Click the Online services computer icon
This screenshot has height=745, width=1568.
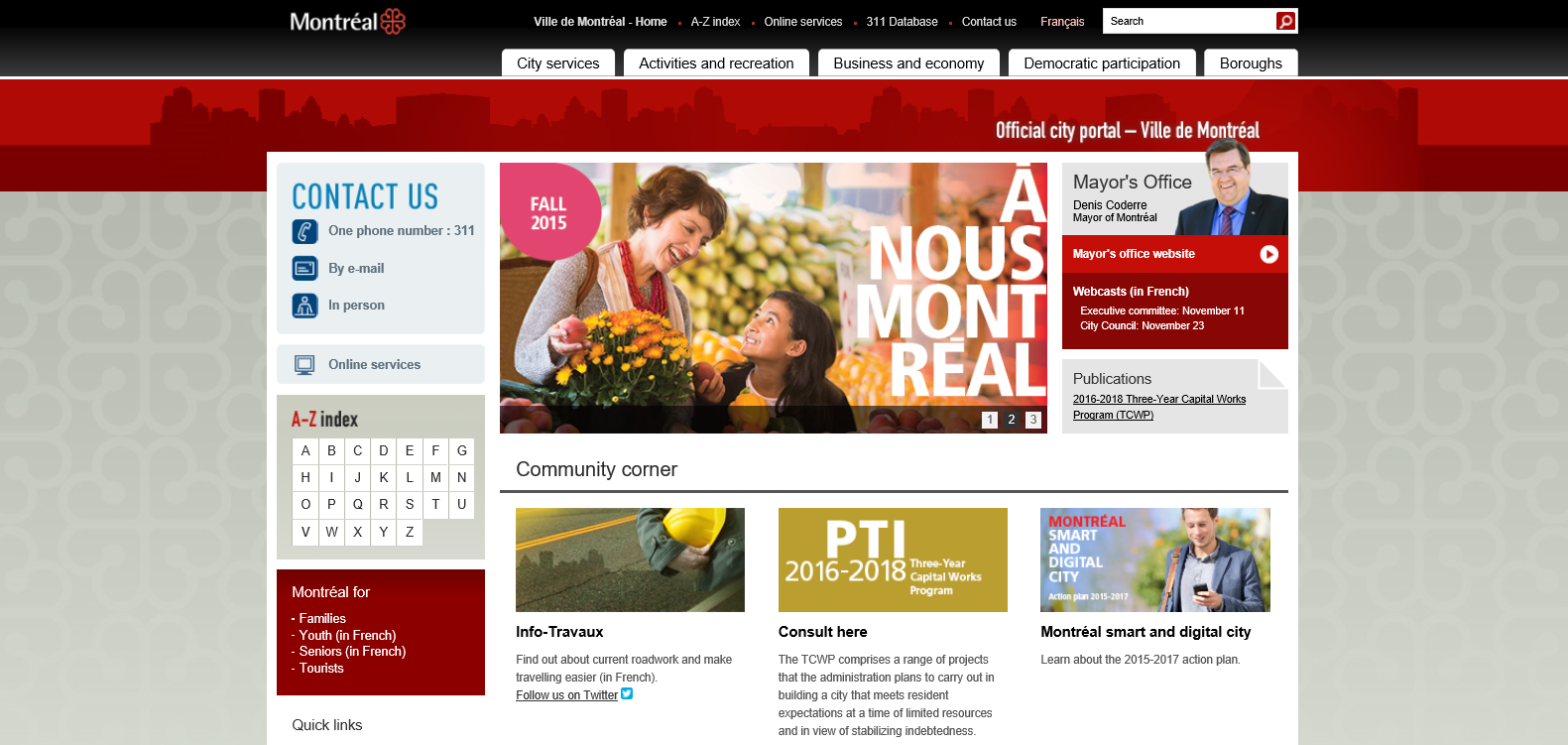pyautogui.click(x=304, y=365)
